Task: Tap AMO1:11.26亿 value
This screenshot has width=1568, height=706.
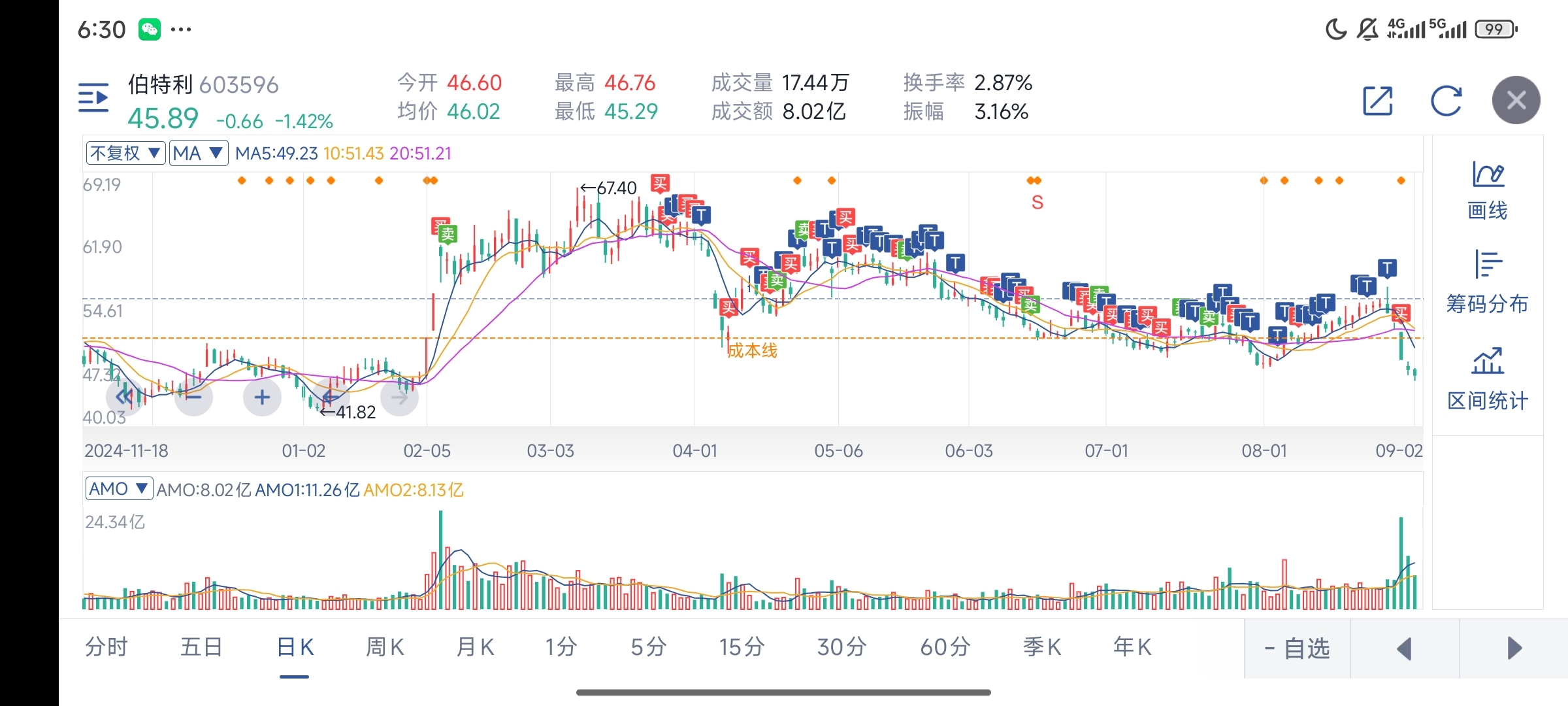Action: 307,490
